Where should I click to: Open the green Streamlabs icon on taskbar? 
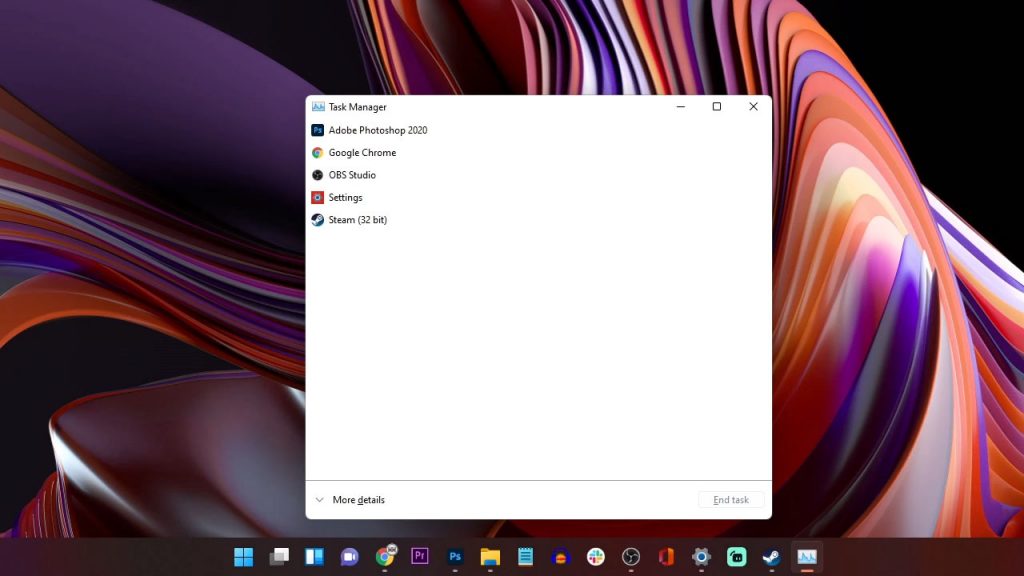pos(737,556)
